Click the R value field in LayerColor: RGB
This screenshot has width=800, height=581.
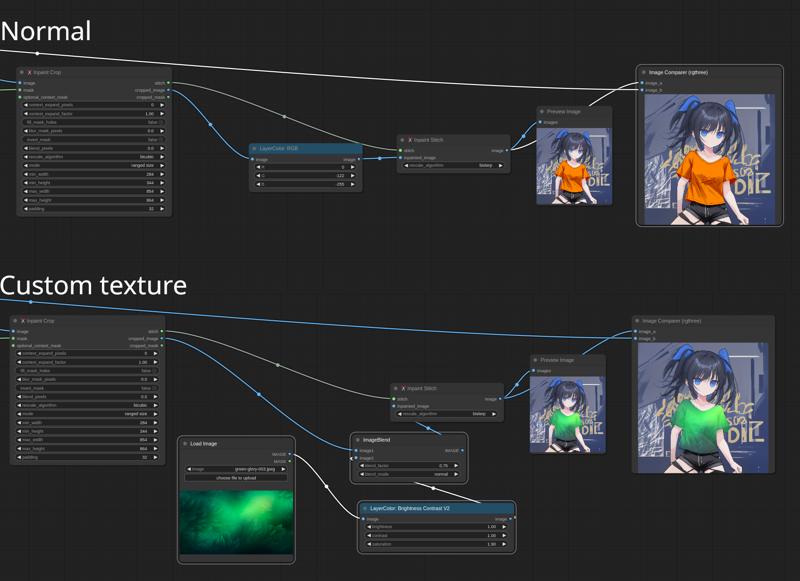coord(306,167)
